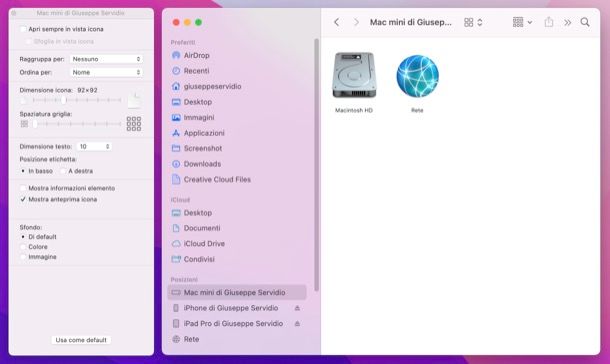
Task: Open the Ordina per dropdown
Action: tap(106, 72)
